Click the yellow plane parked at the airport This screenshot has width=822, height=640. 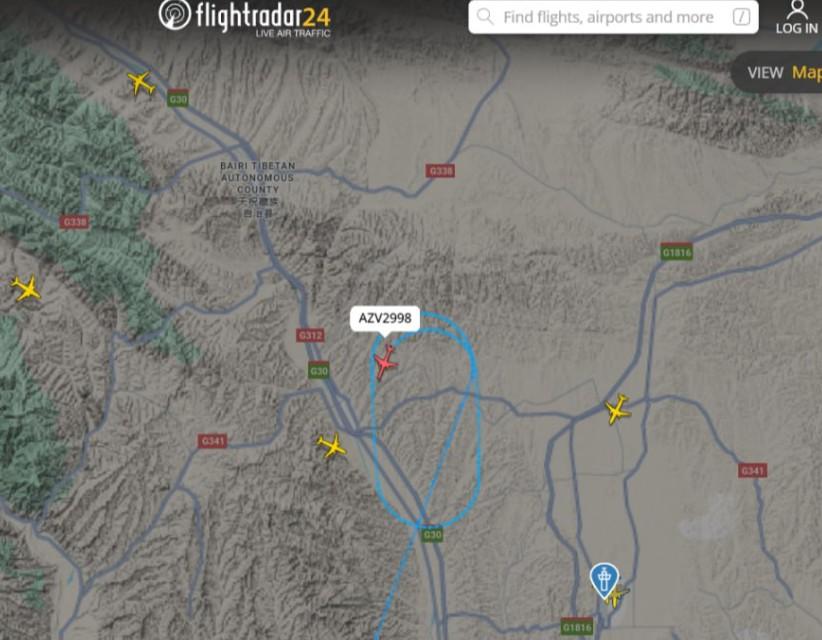pyautogui.click(x=617, y=597)
